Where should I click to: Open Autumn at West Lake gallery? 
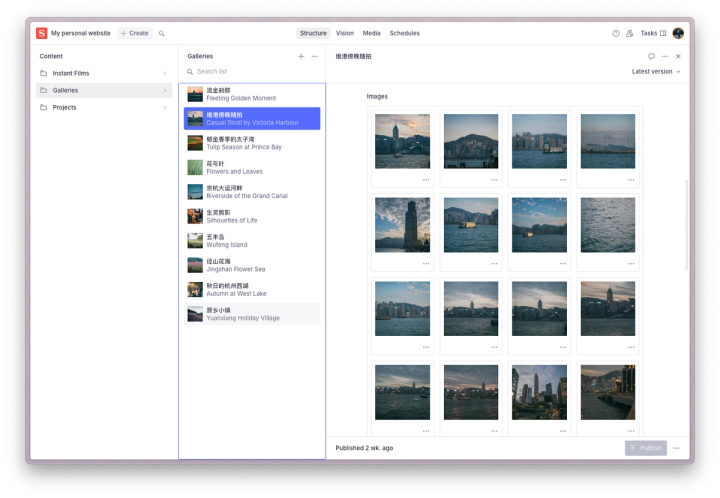point(252,290)
